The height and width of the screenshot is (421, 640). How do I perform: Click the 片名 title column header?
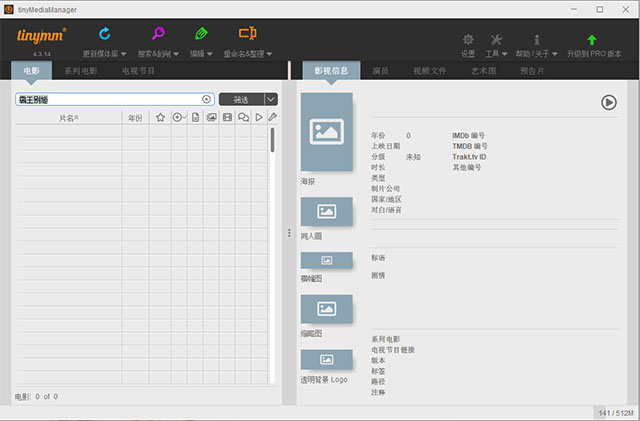point(69,118)
